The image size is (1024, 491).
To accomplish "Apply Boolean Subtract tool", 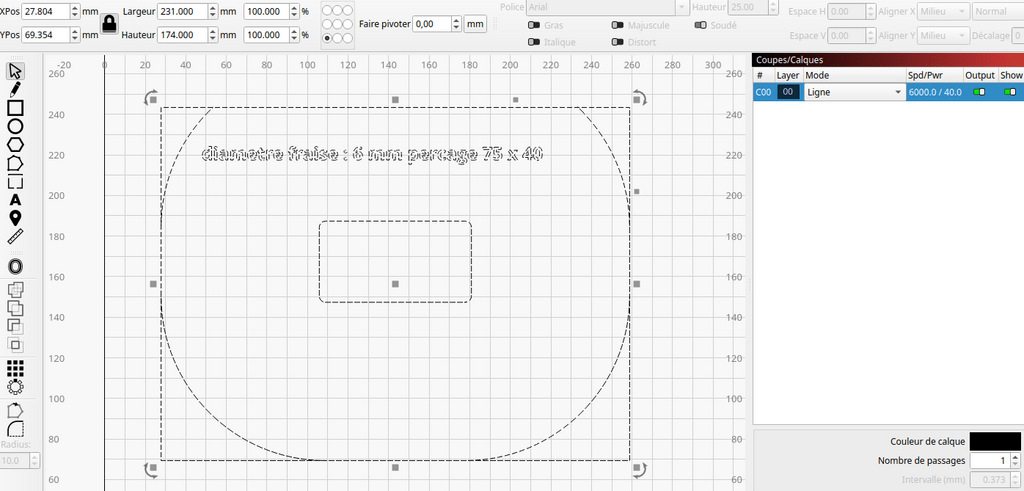I will (16, 326).
